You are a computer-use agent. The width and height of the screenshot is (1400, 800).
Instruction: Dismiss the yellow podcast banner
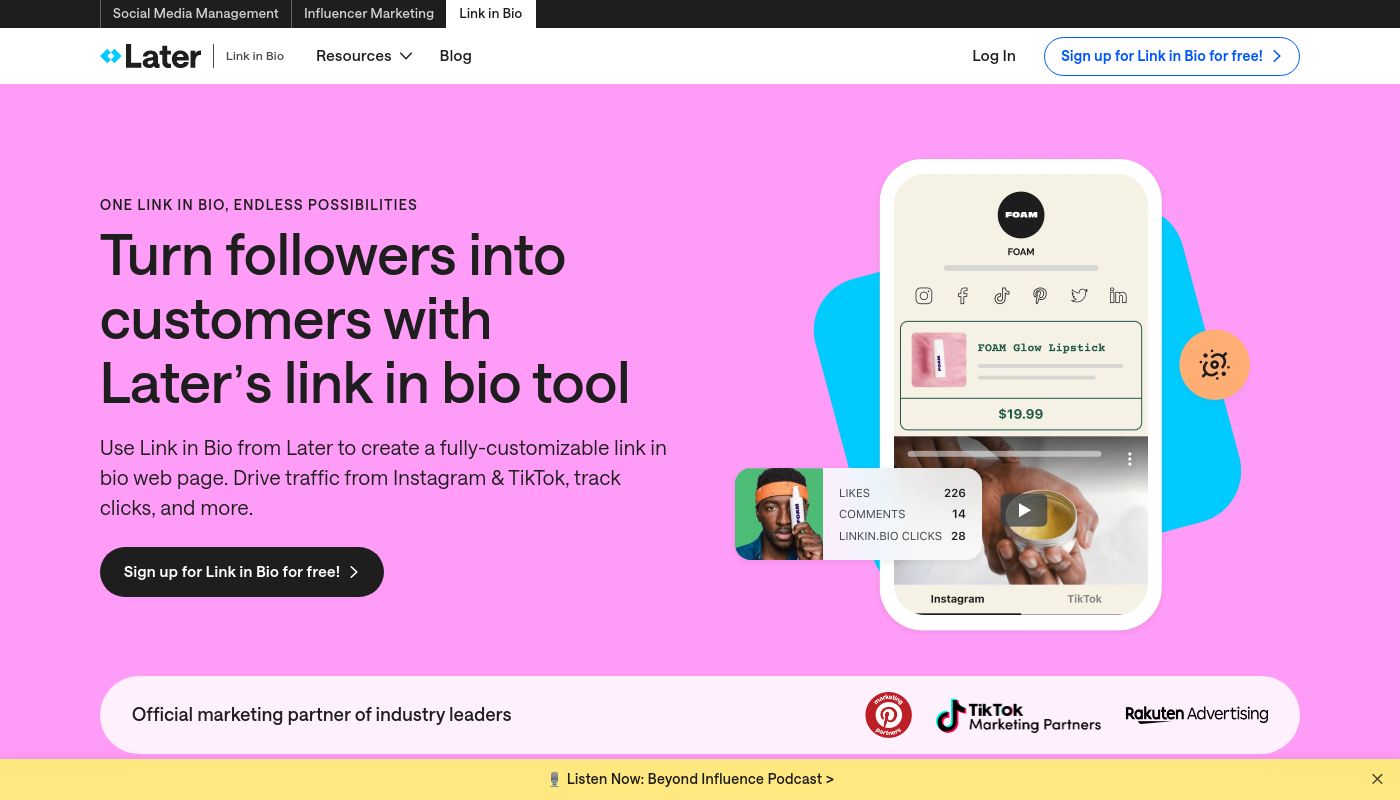coord(1377,779)
